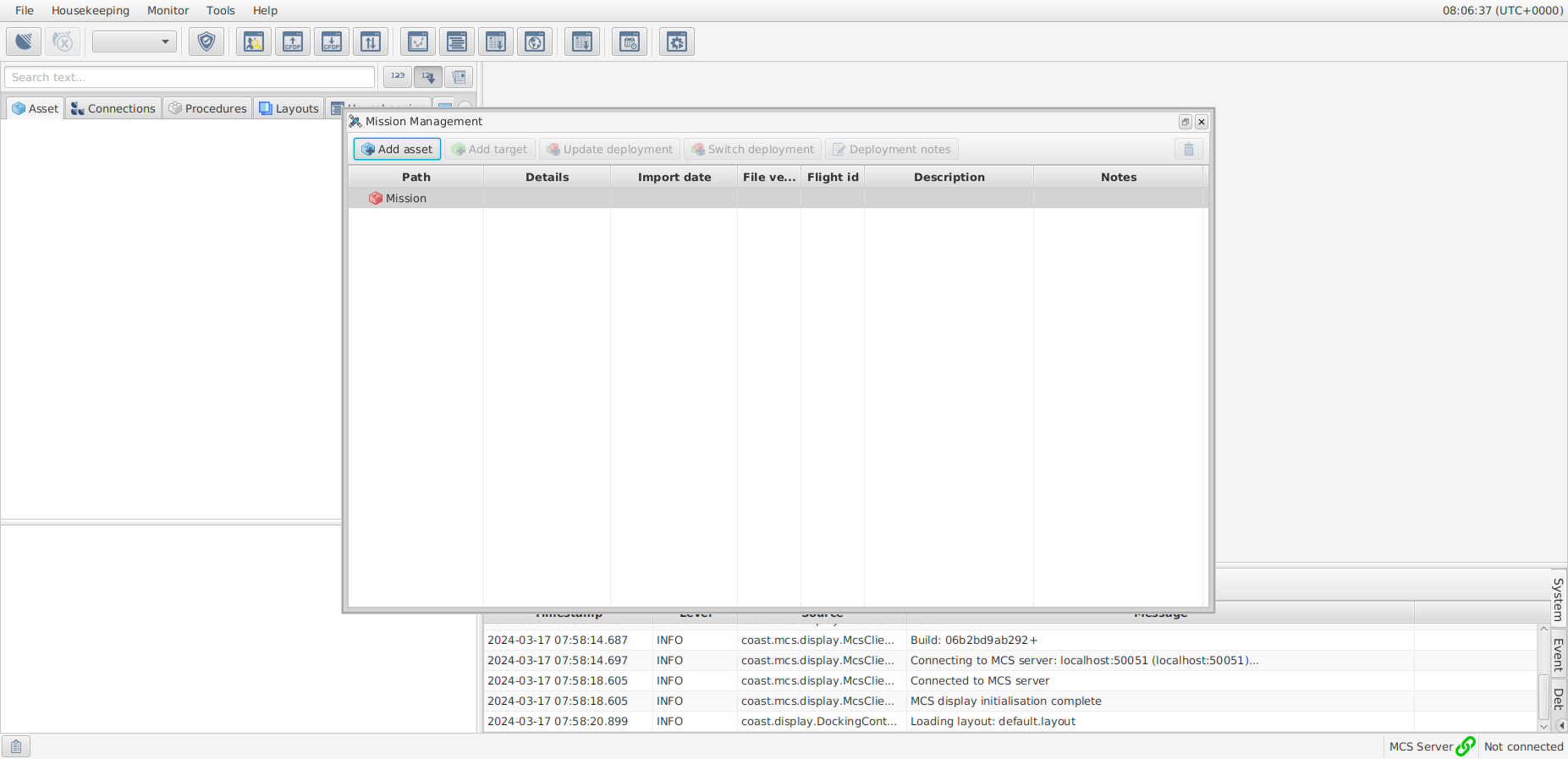Select the Mission row in the tree
The image size is (1568, 759).
[406, 198]
